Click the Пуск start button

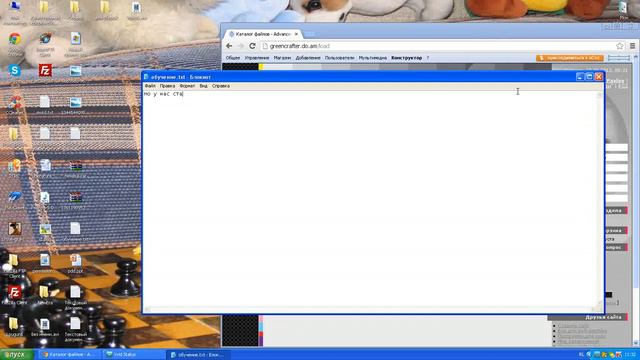tap(17, 355)
